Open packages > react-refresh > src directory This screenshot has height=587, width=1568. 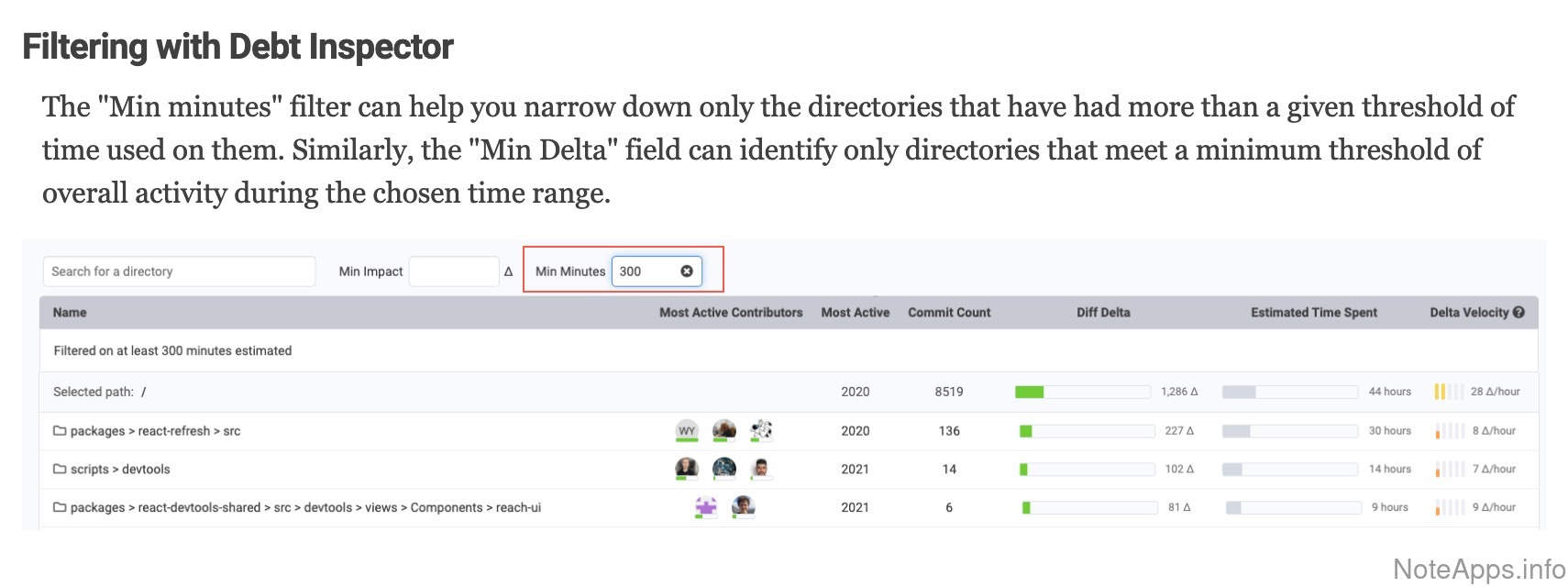[x=155, y=431]
